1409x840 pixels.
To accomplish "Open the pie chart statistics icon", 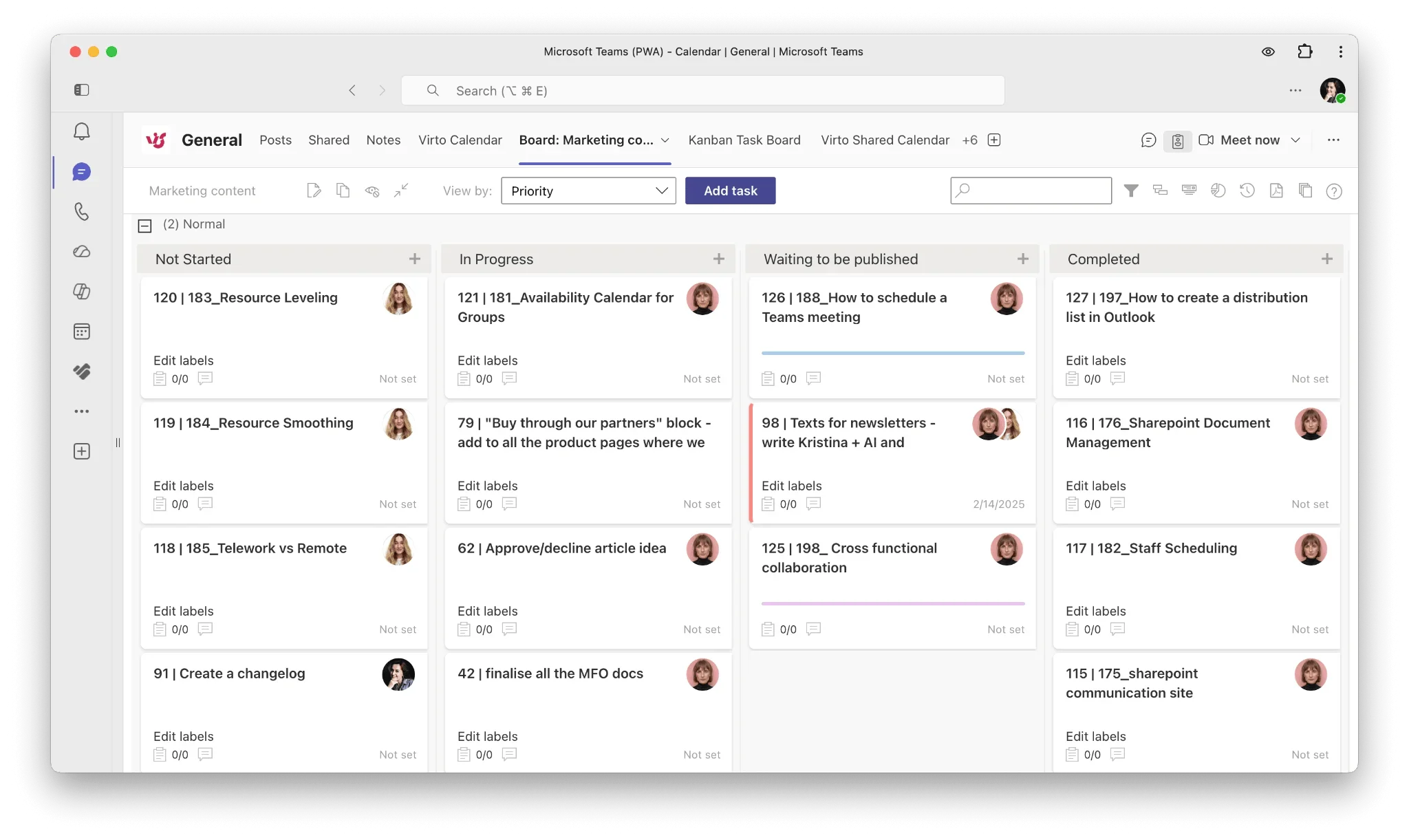I will (x=1218, y=191).
